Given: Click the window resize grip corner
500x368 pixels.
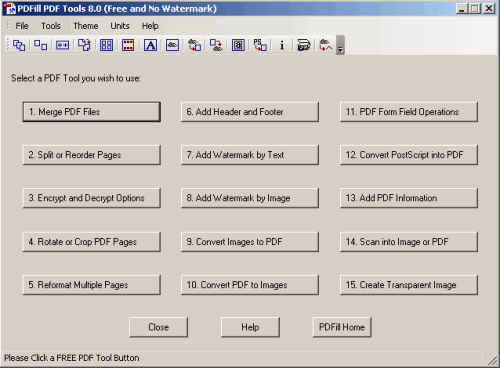Looking at the screenshot, I should click(x=492, y=360).
